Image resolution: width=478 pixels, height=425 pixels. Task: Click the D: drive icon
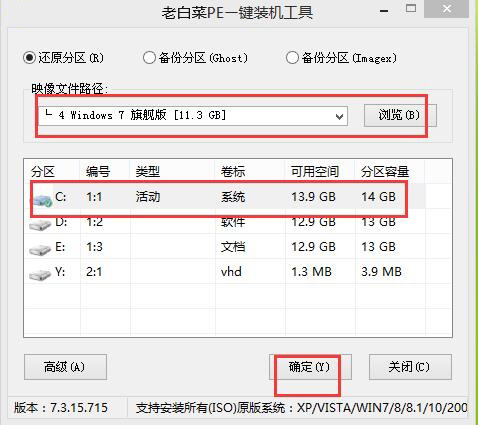(x=40, y=225)
